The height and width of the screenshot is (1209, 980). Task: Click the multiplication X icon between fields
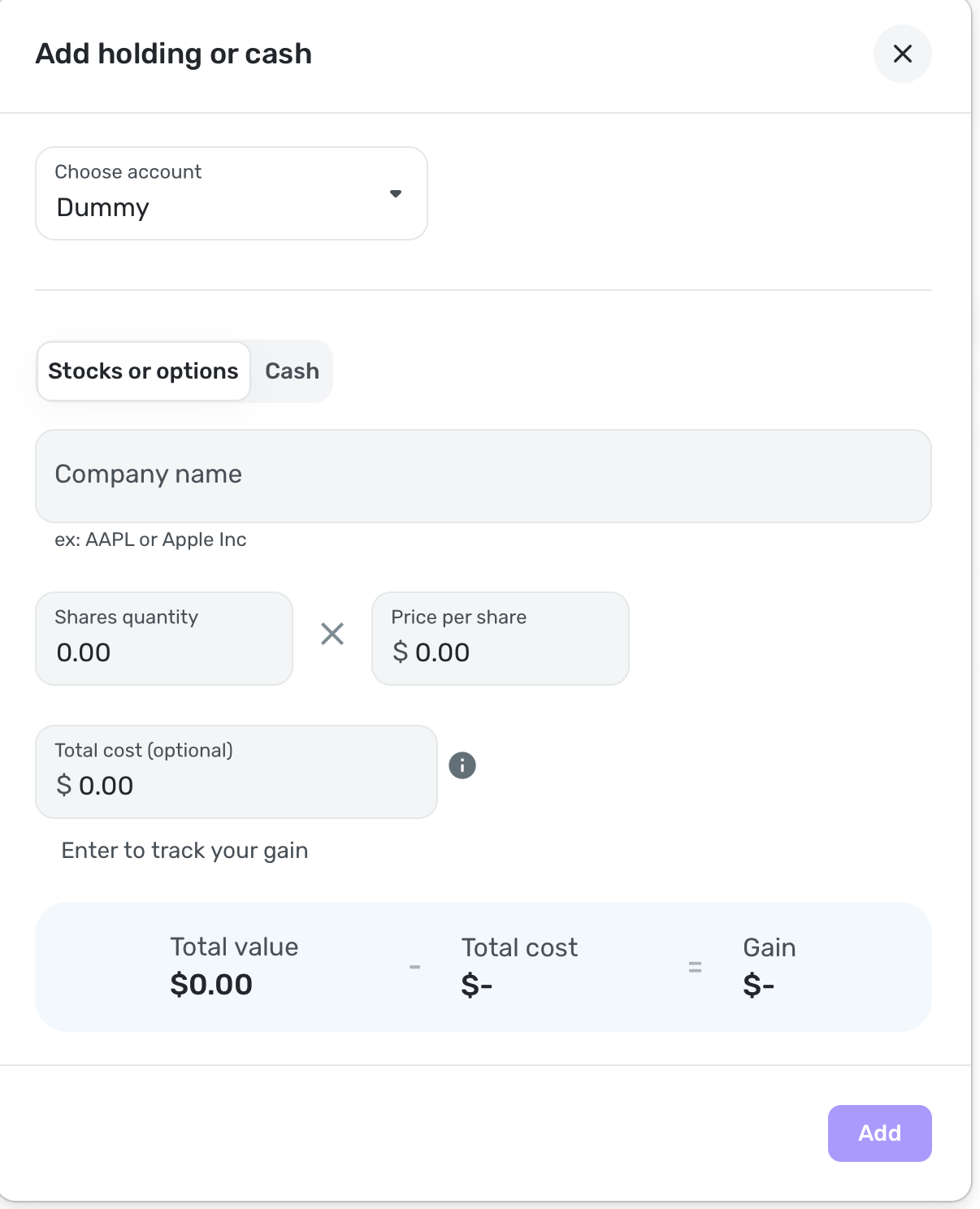(332, 634)
